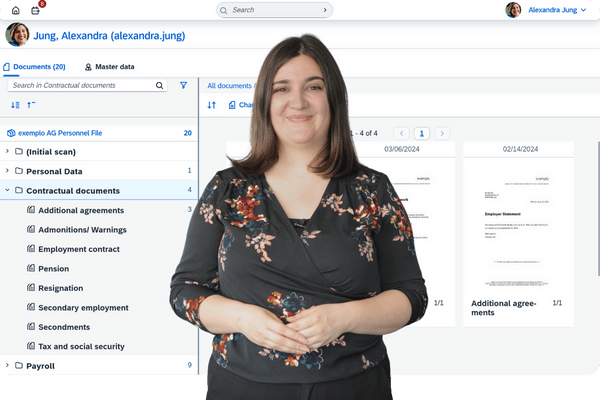Click the Search in Contractual documents field

[x=80, y=86]
